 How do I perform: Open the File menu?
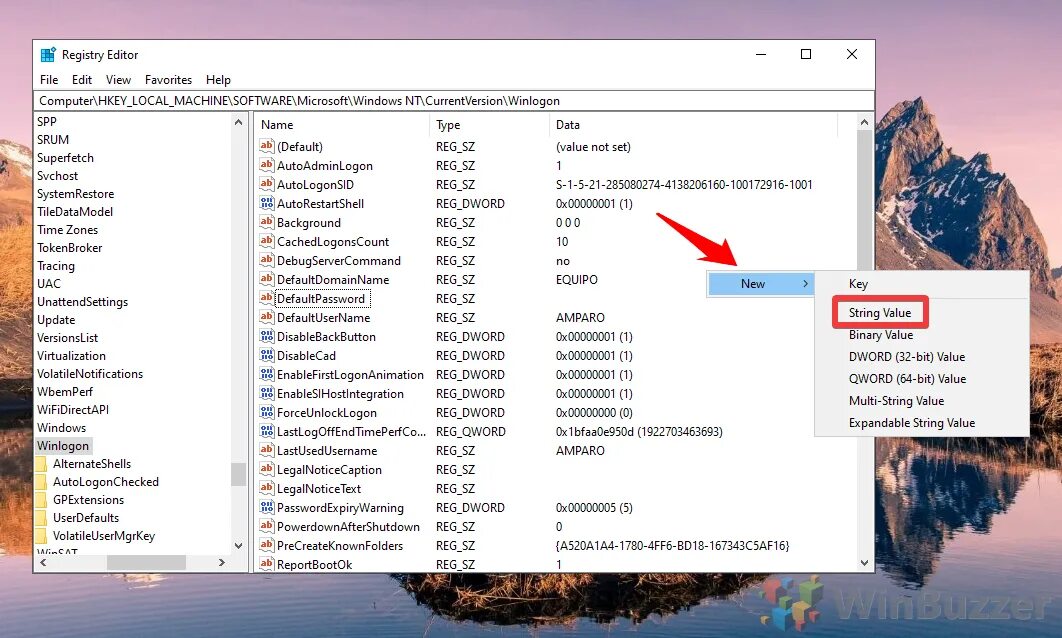[49, 80]
